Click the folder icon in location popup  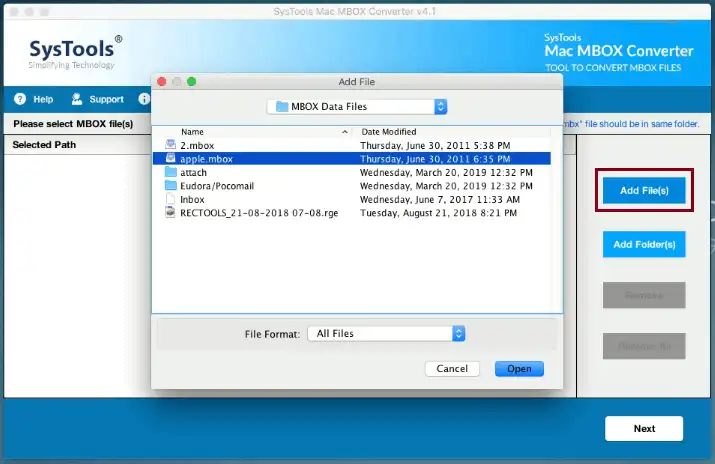282,107
